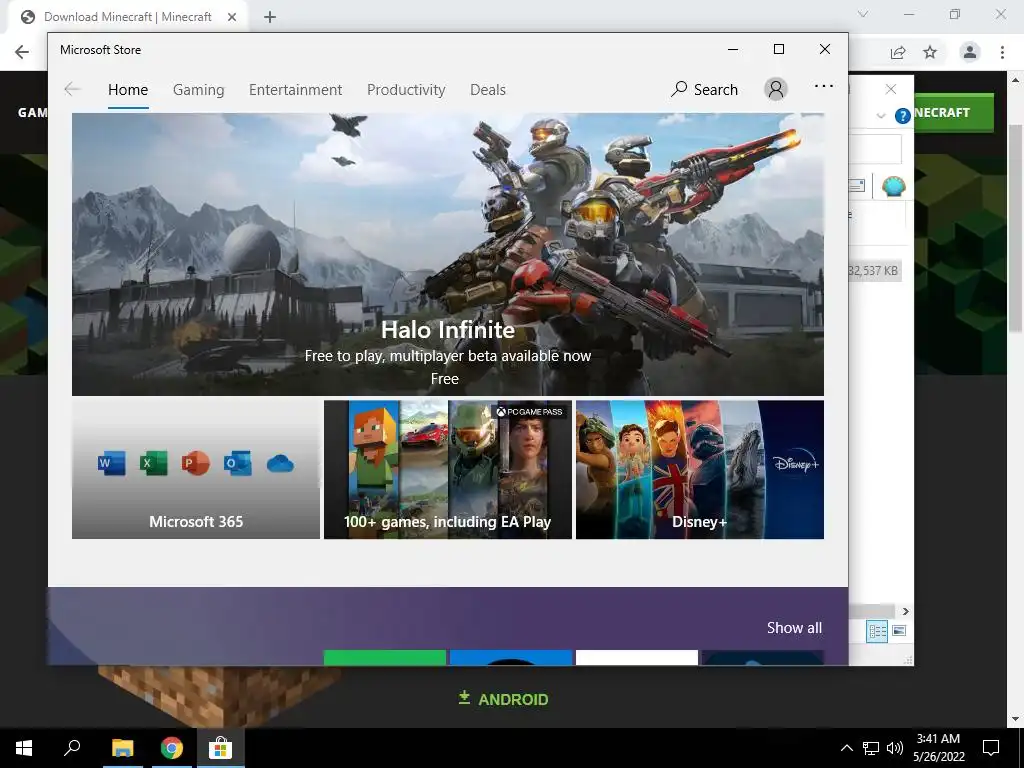Click the PowerPoint icon in Microsoft 365 tile
The width and height of the screenshot is (1024, 768).
pyautogui.click(x=195, y=464)
